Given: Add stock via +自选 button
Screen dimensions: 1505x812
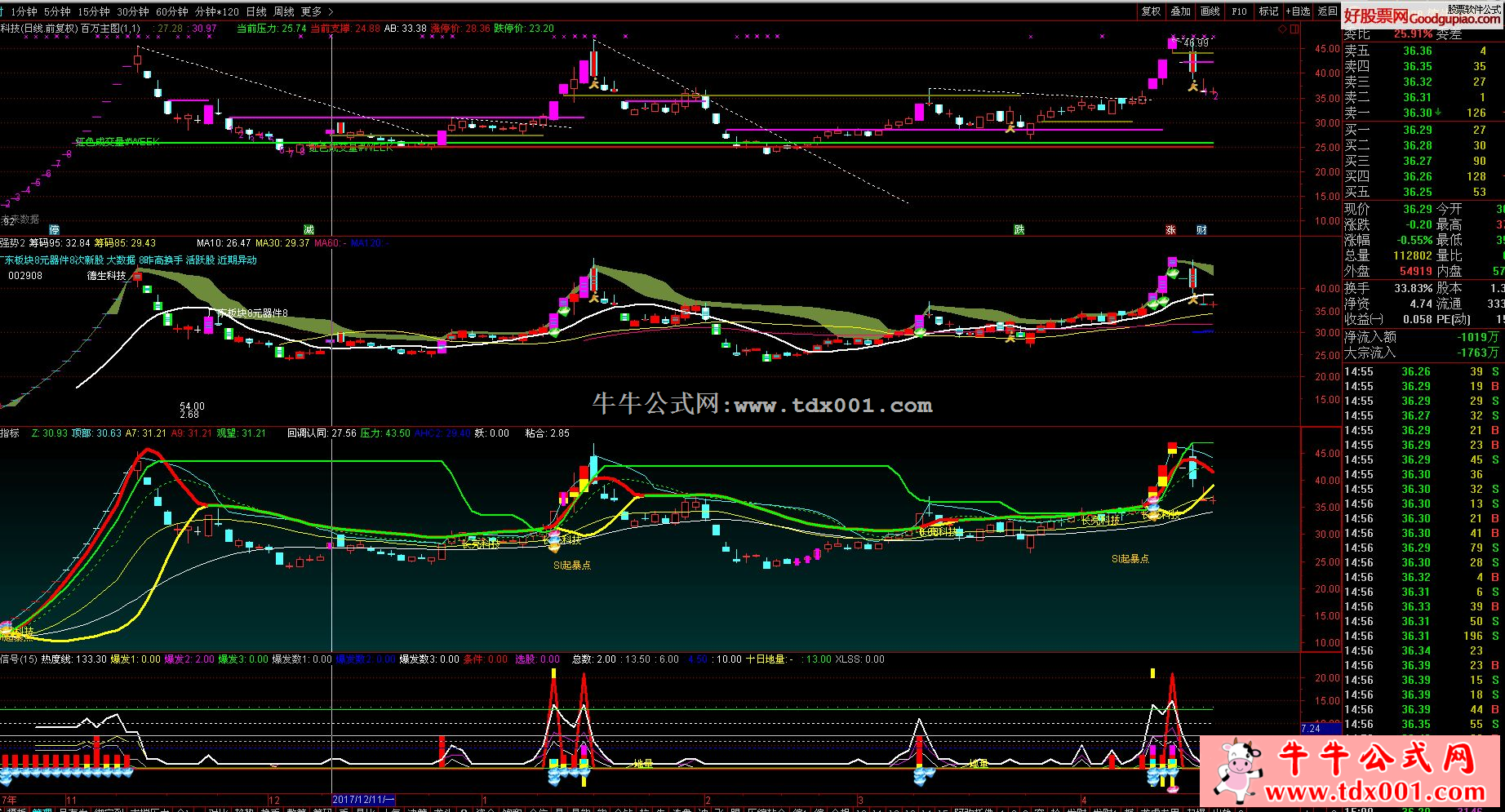Looking at the screenshot, I should 1298,11.
